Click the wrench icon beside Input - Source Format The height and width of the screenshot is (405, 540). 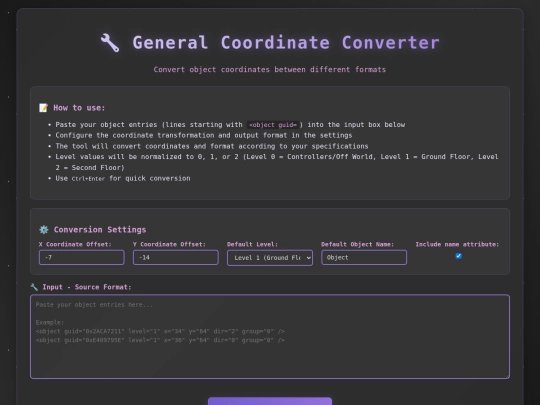[34, 287]
